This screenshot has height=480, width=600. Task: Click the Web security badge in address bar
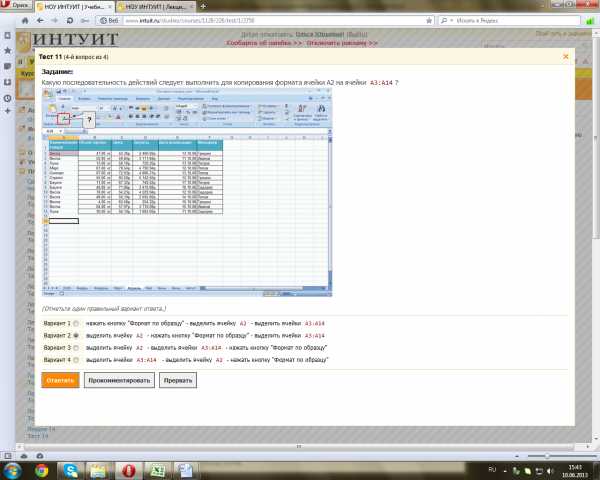click(x=109, y=21)
